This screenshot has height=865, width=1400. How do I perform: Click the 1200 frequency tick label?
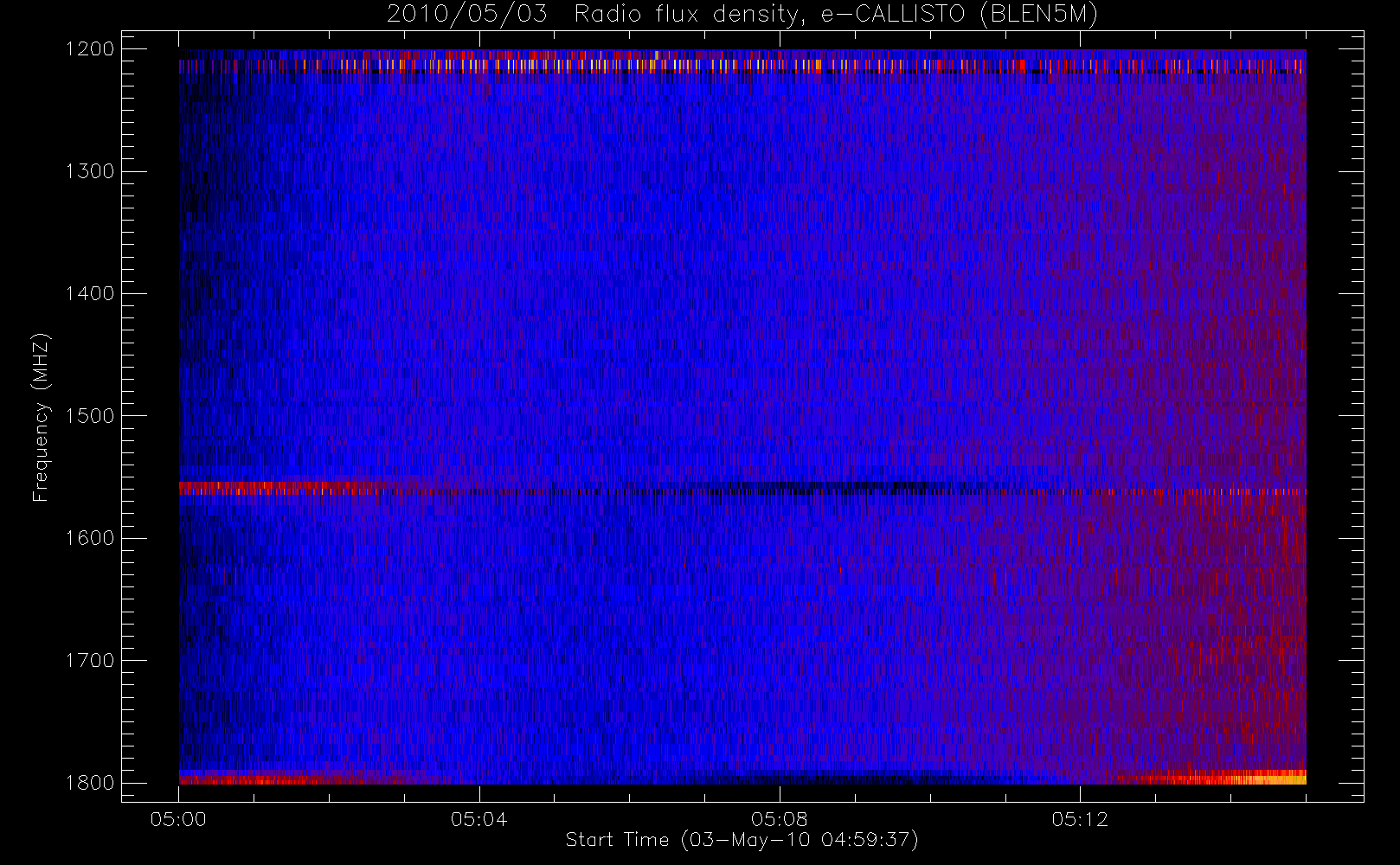click(x=90, y=49)
